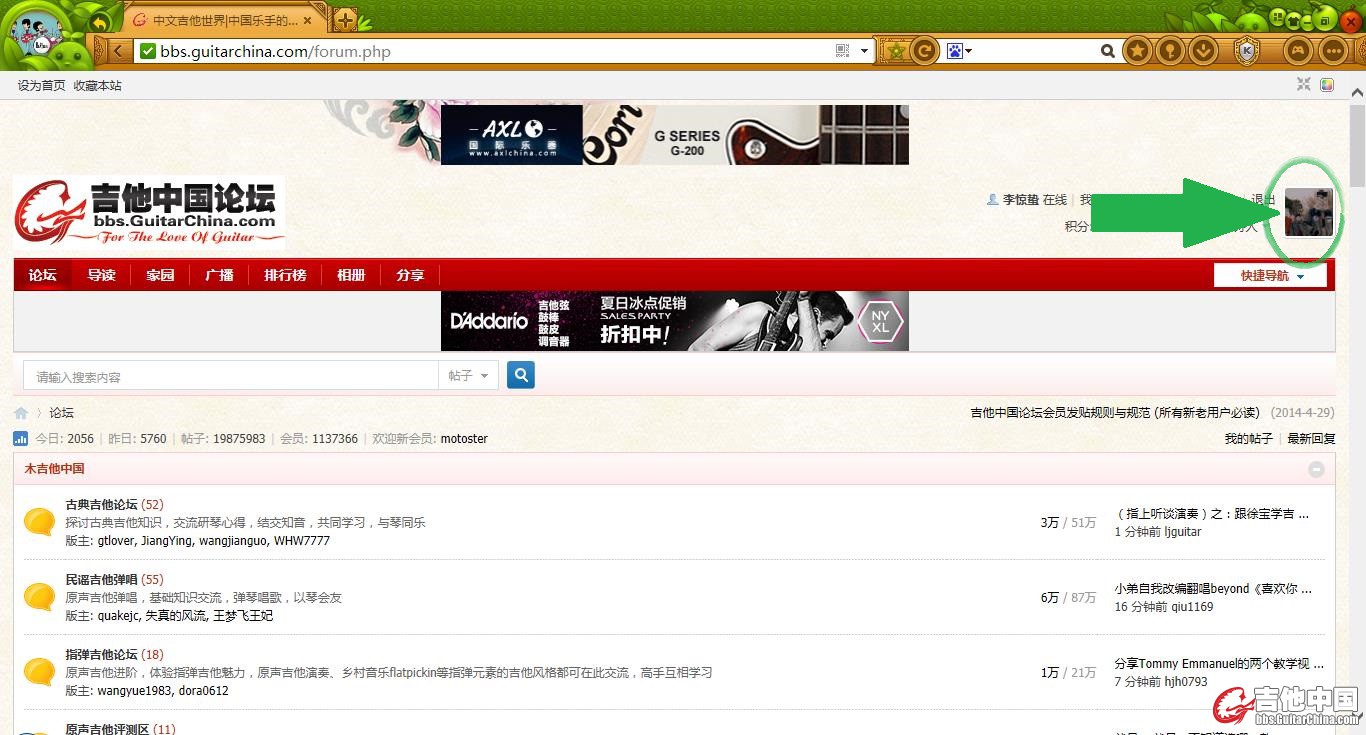The width and height of the screenshot is (1366, 735).
Task: Select the 家园 navigation tab
Action: point(160,275)
